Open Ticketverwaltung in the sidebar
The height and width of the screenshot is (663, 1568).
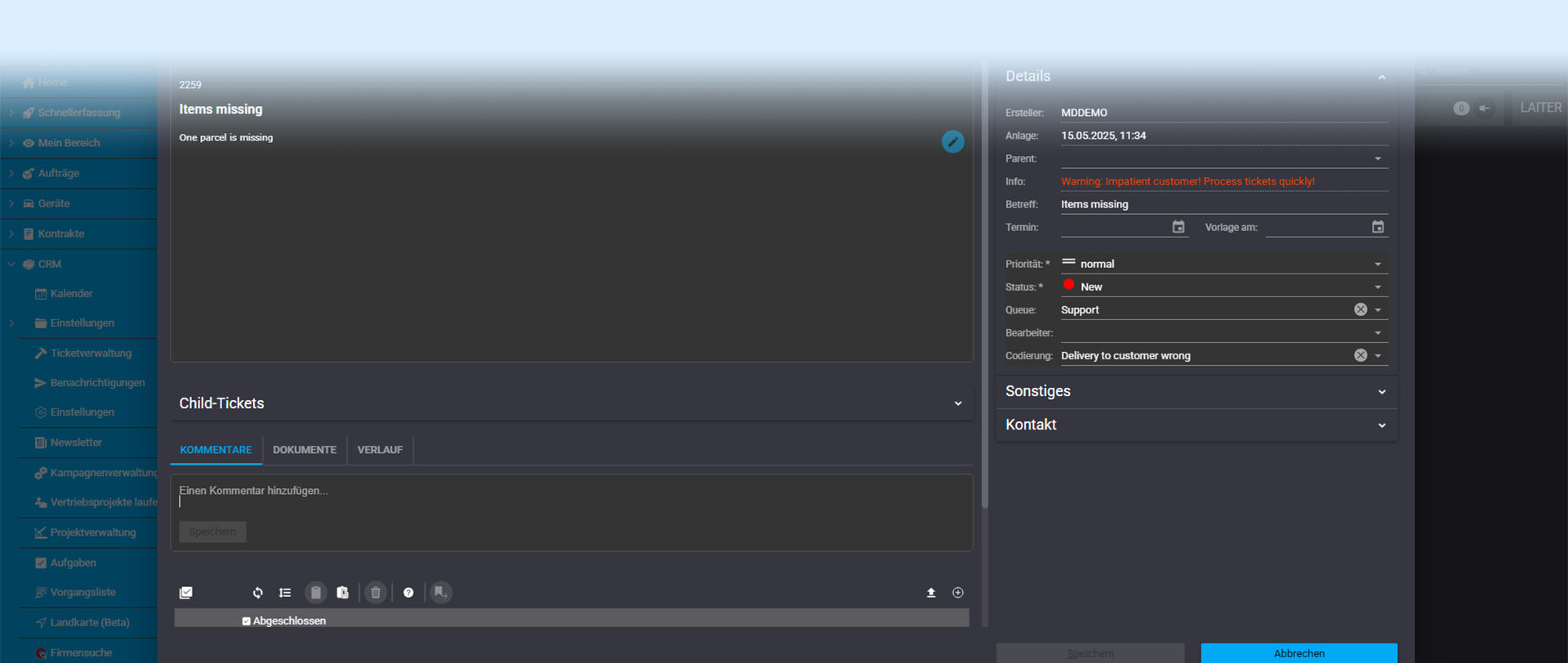[x=91, y=354]
